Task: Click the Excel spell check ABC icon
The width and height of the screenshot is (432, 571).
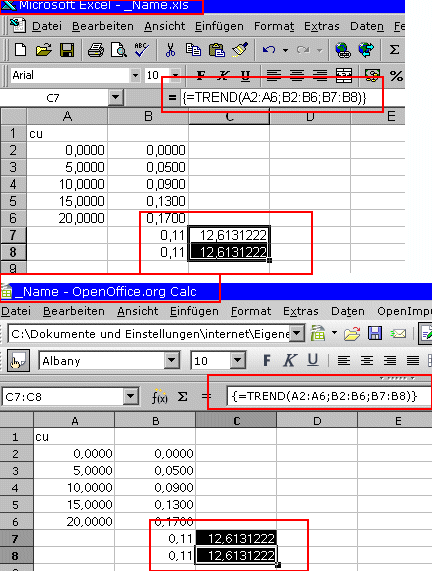Action: coord(142,50)
